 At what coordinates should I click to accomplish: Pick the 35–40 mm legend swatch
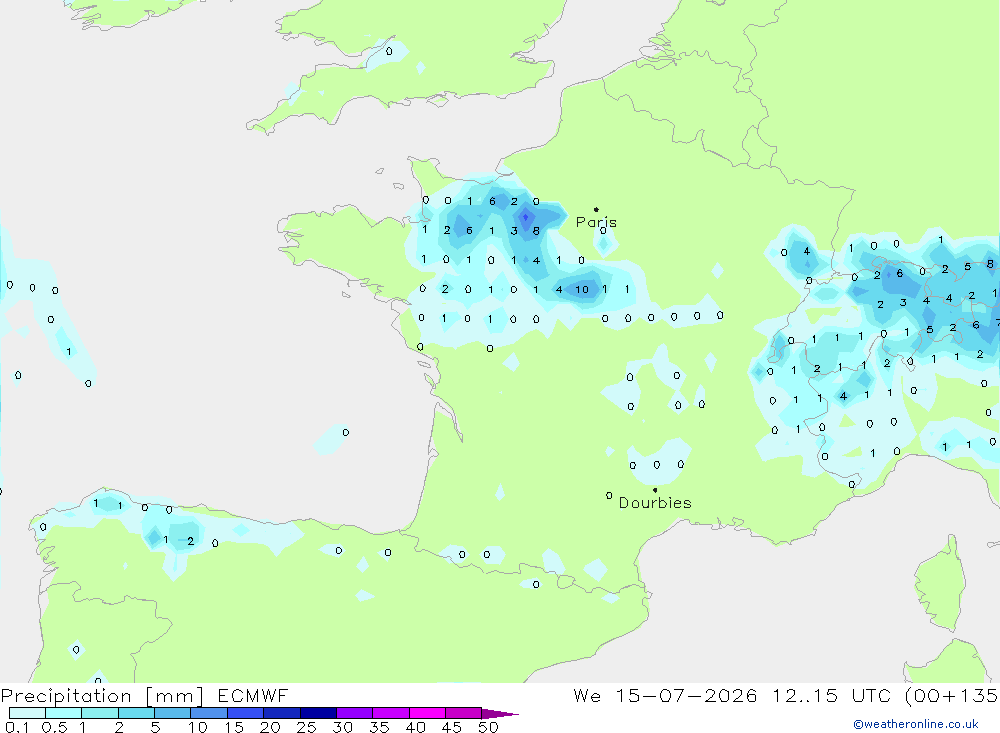[x=391, y=713]
